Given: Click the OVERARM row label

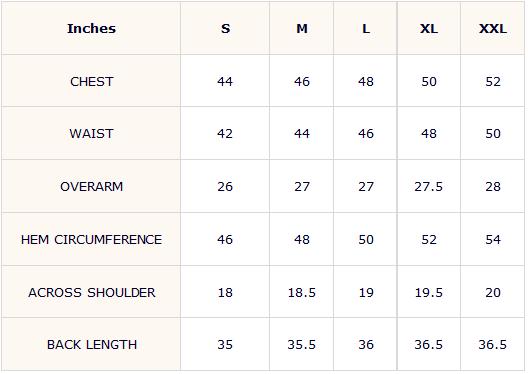Looking at the screenshot, I should [x=92, y=186].
